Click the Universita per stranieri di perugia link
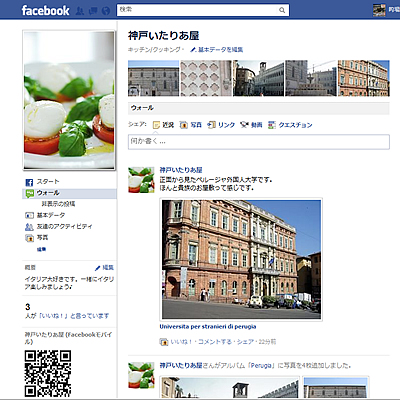The height and width of the screenshot is (400, 400). (x=208, y=327)
